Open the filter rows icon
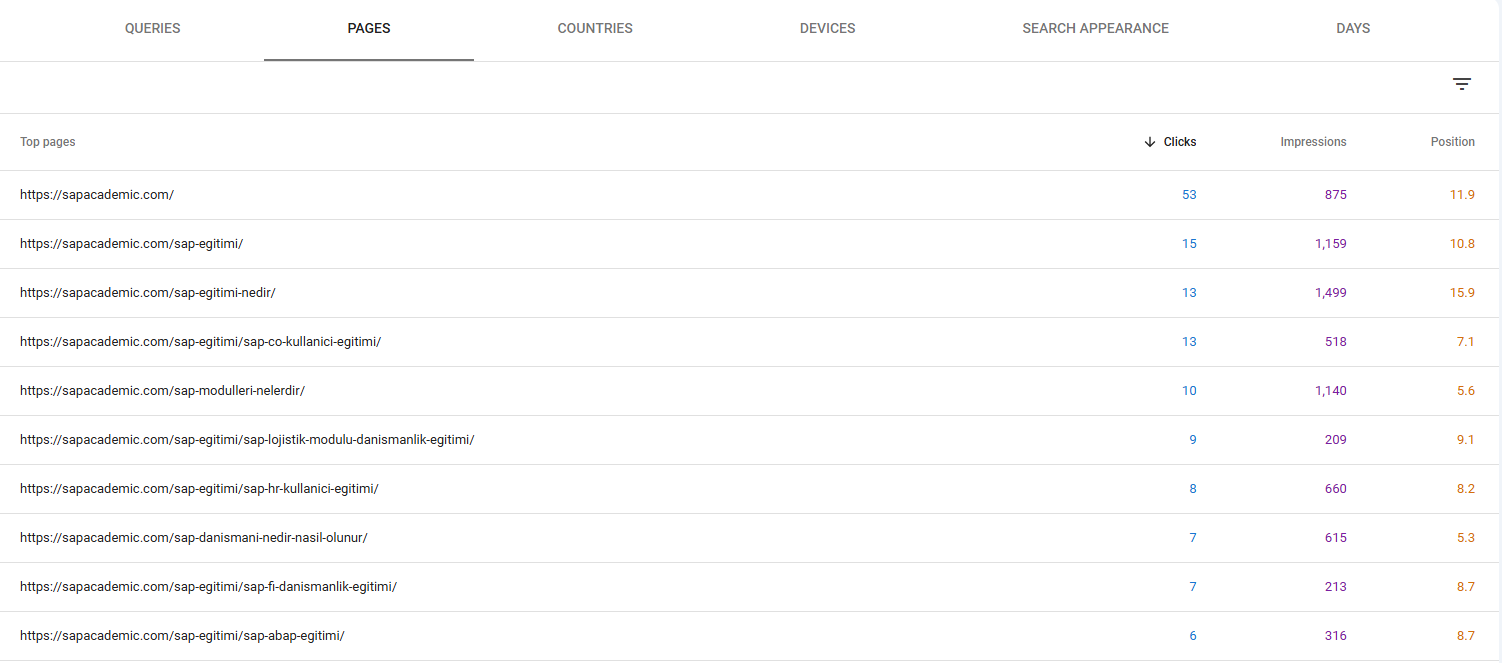The height and width of the screenshot is (663, 1502). point(1461,85)
